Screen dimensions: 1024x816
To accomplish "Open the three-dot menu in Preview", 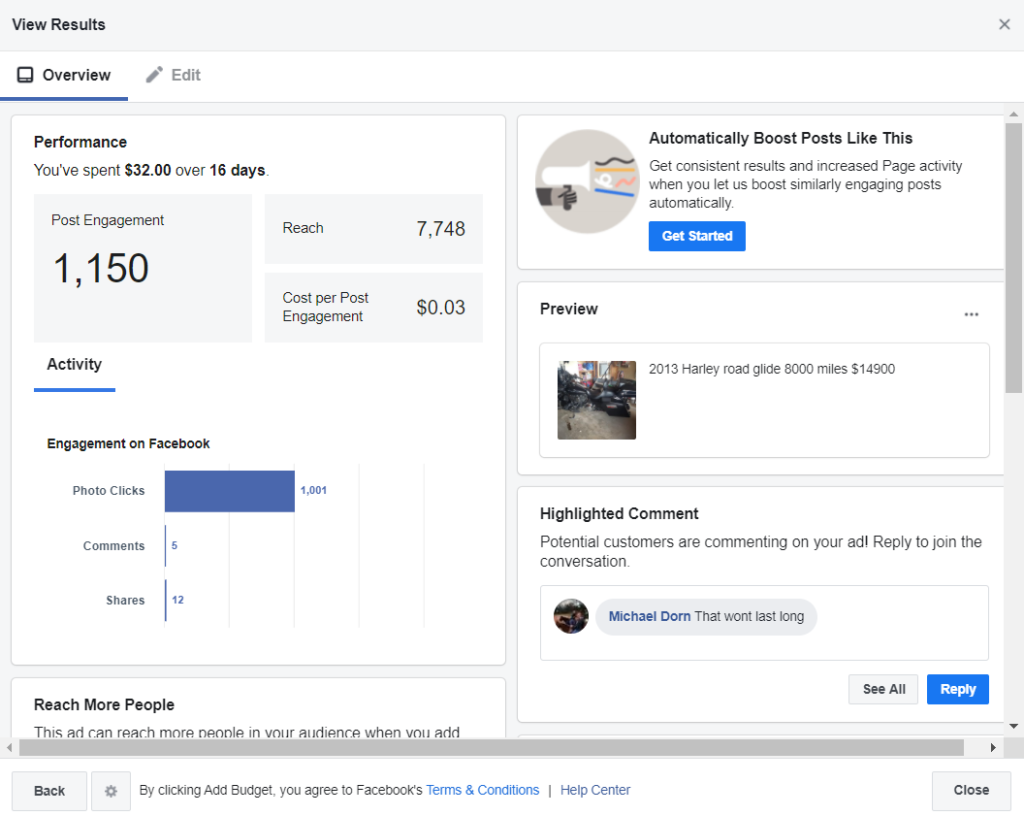I will 971,314.
